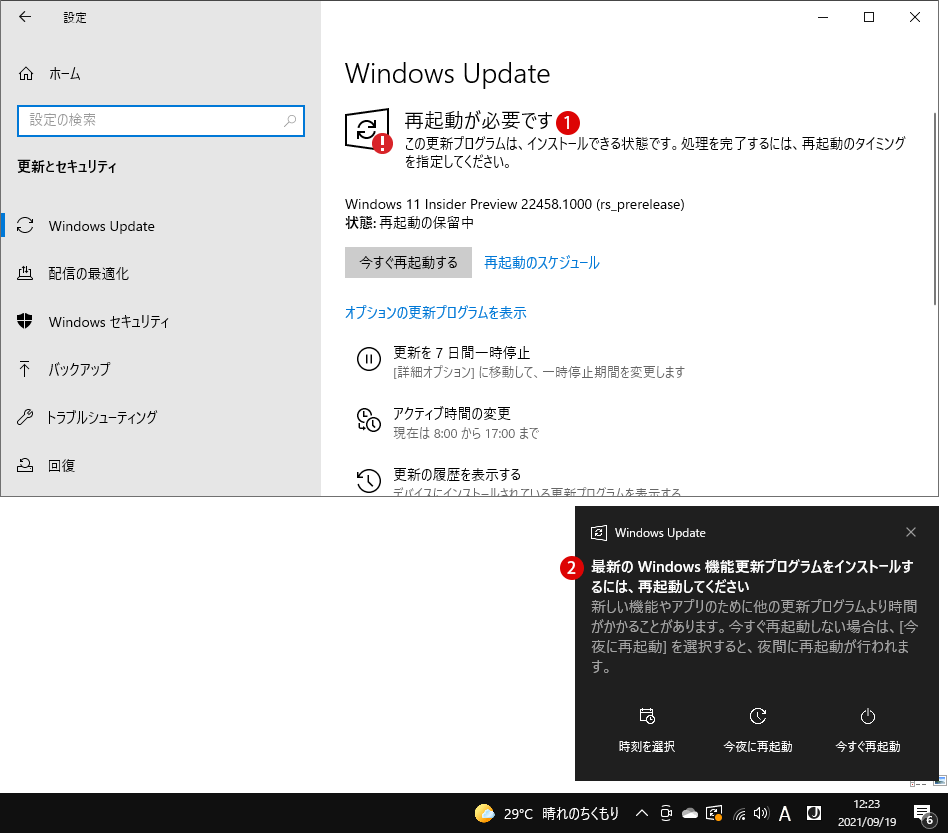Click the update history clock icon
This screenshot has width=948, height=833.
(x=369, y=481)
